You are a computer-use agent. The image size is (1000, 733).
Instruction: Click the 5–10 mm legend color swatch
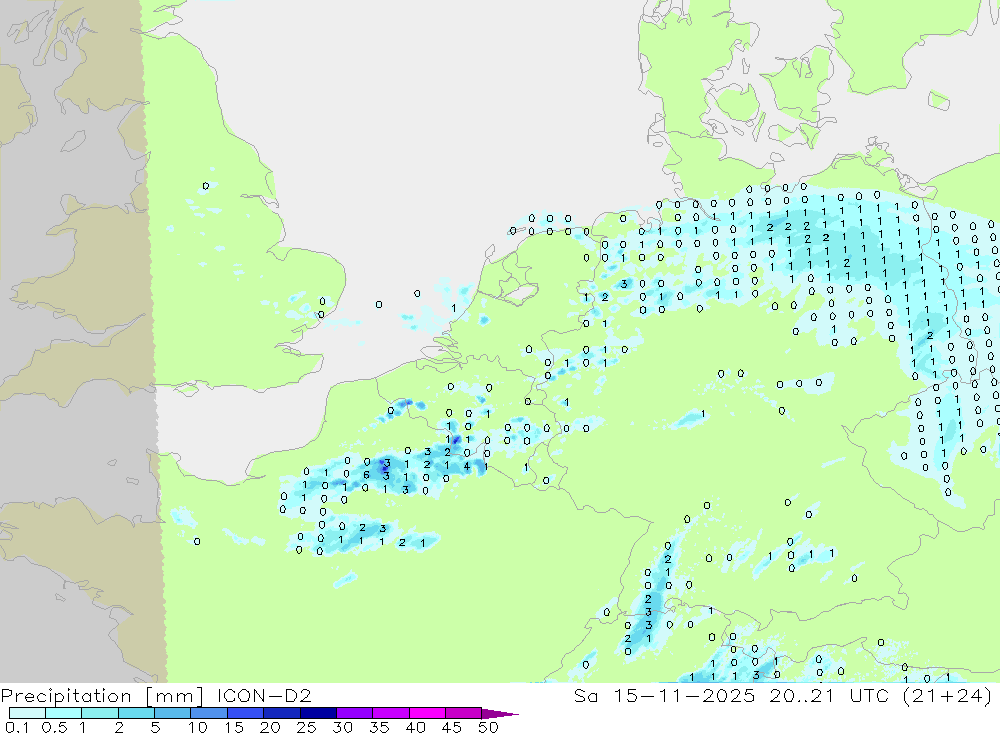[x=173, y=713]
